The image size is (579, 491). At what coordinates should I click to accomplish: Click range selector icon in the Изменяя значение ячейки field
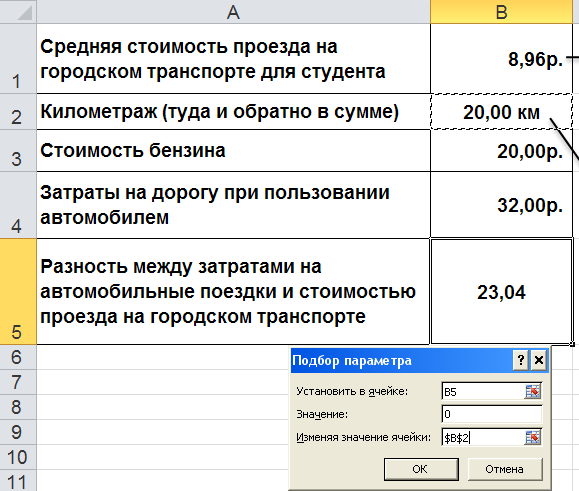point(532,438)
